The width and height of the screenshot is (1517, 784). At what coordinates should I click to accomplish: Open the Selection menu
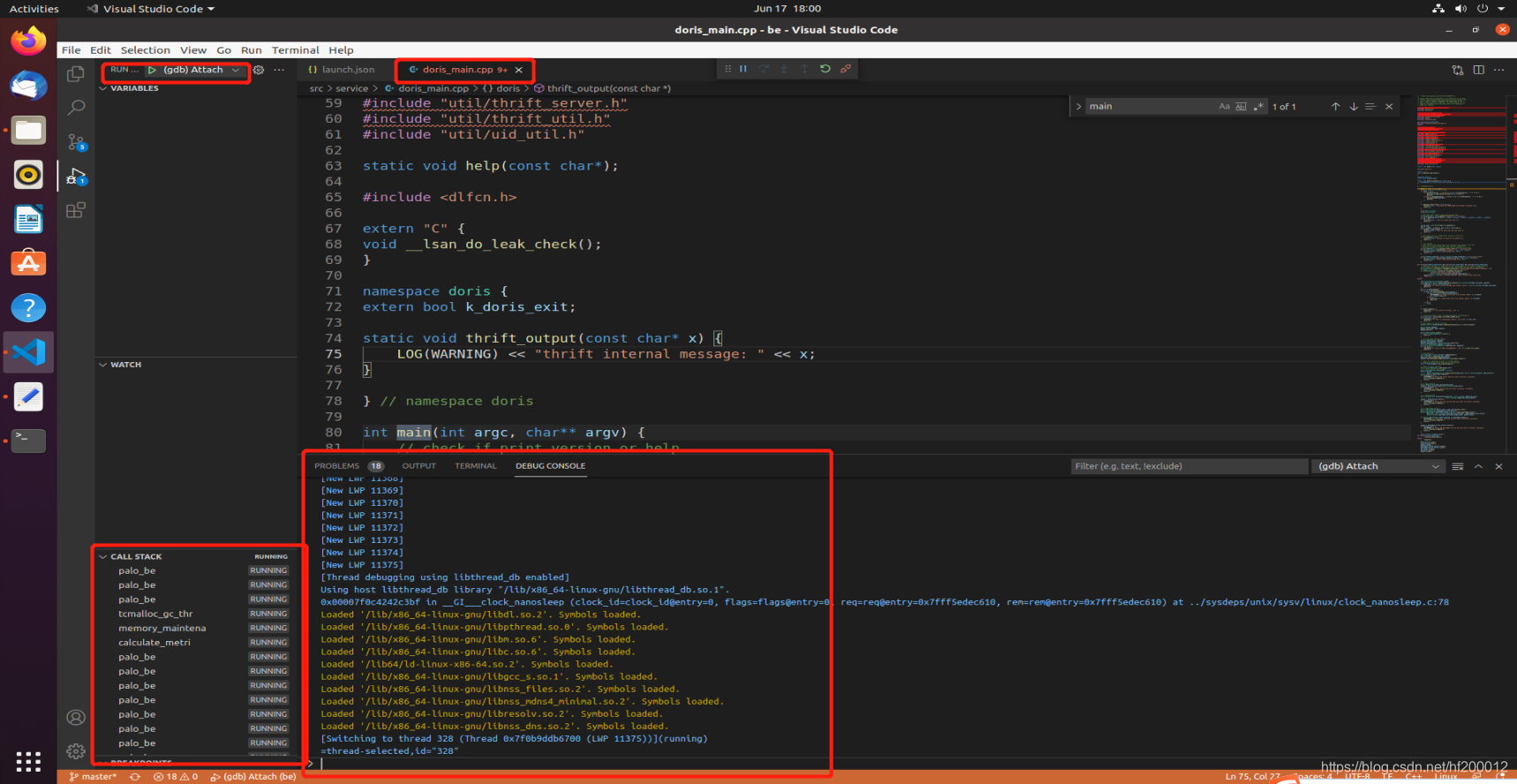coord(145,50)
